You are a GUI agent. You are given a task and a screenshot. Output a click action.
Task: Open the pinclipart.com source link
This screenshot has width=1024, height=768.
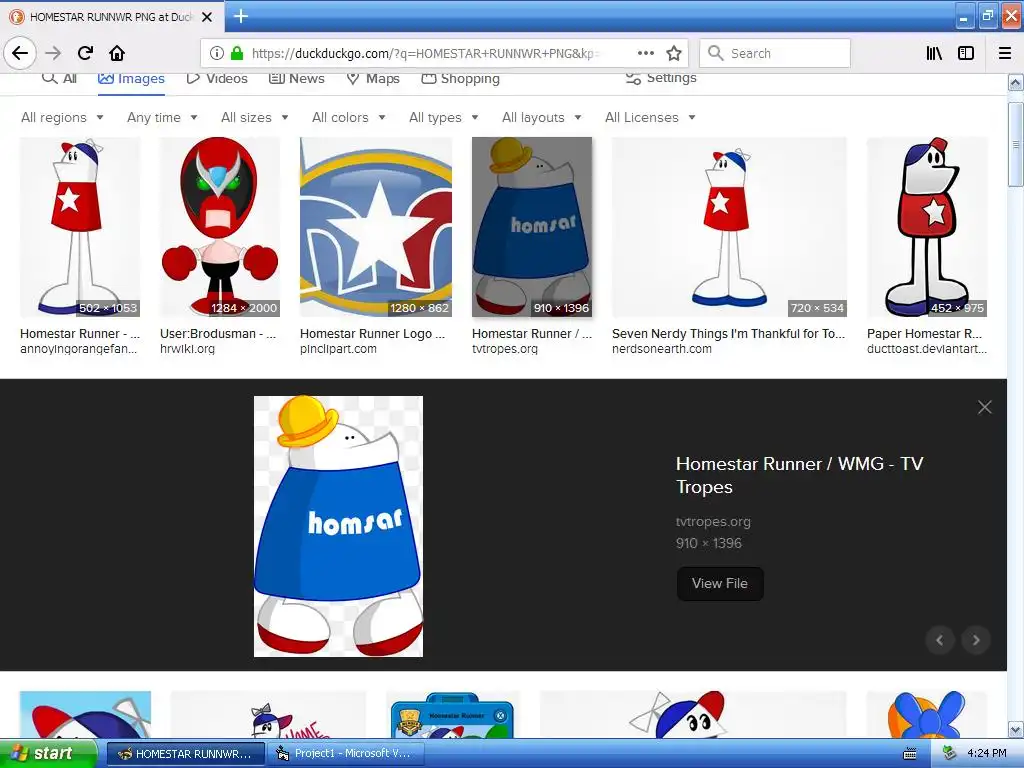pyautogui.click(x=338, y=349)
